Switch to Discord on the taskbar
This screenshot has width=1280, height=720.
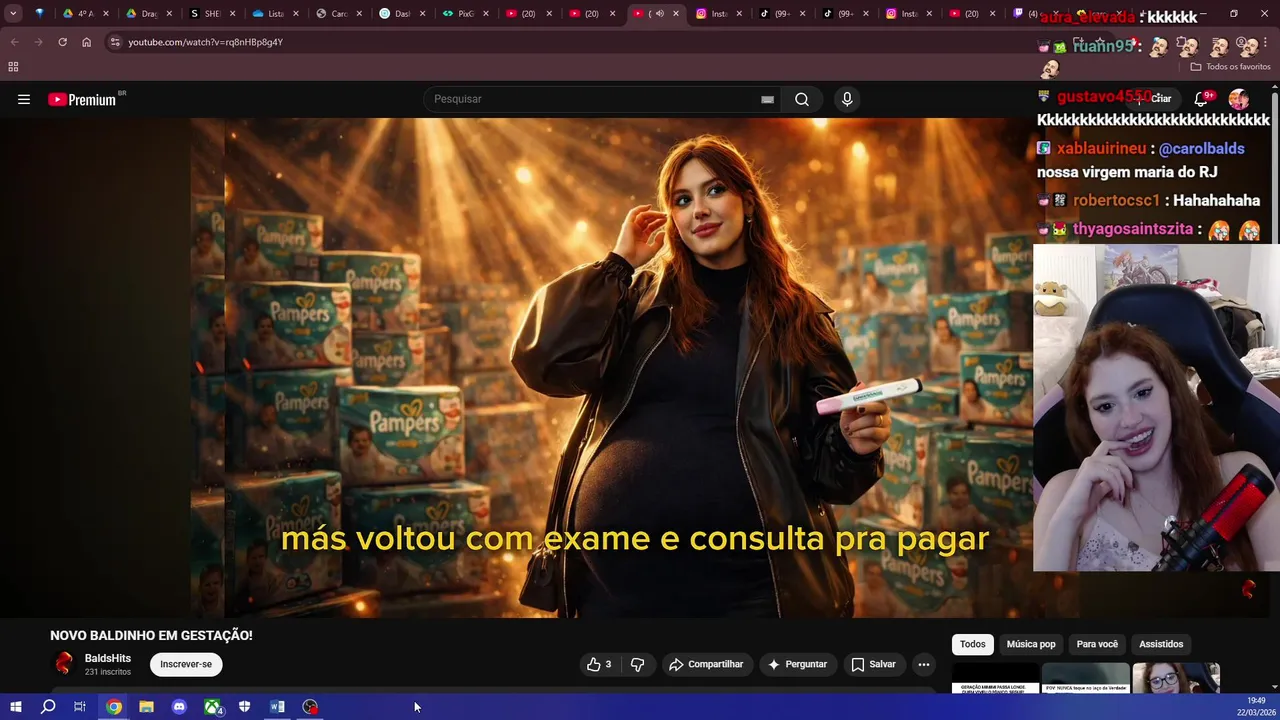coord(179,707)
